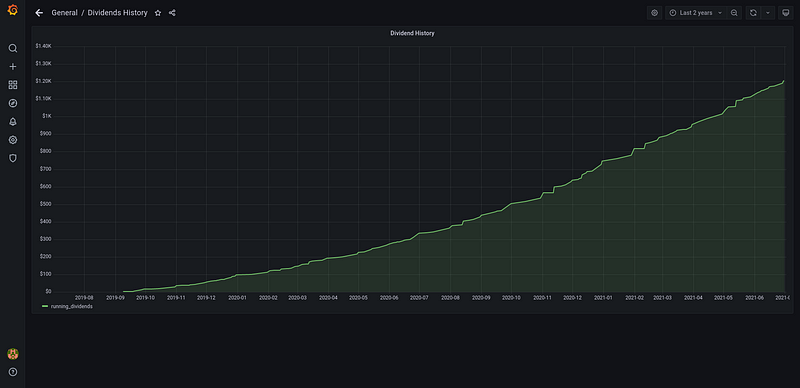Open the Create plus icon in sidebar
Screen dimensions: 800x388
[13, 66]
